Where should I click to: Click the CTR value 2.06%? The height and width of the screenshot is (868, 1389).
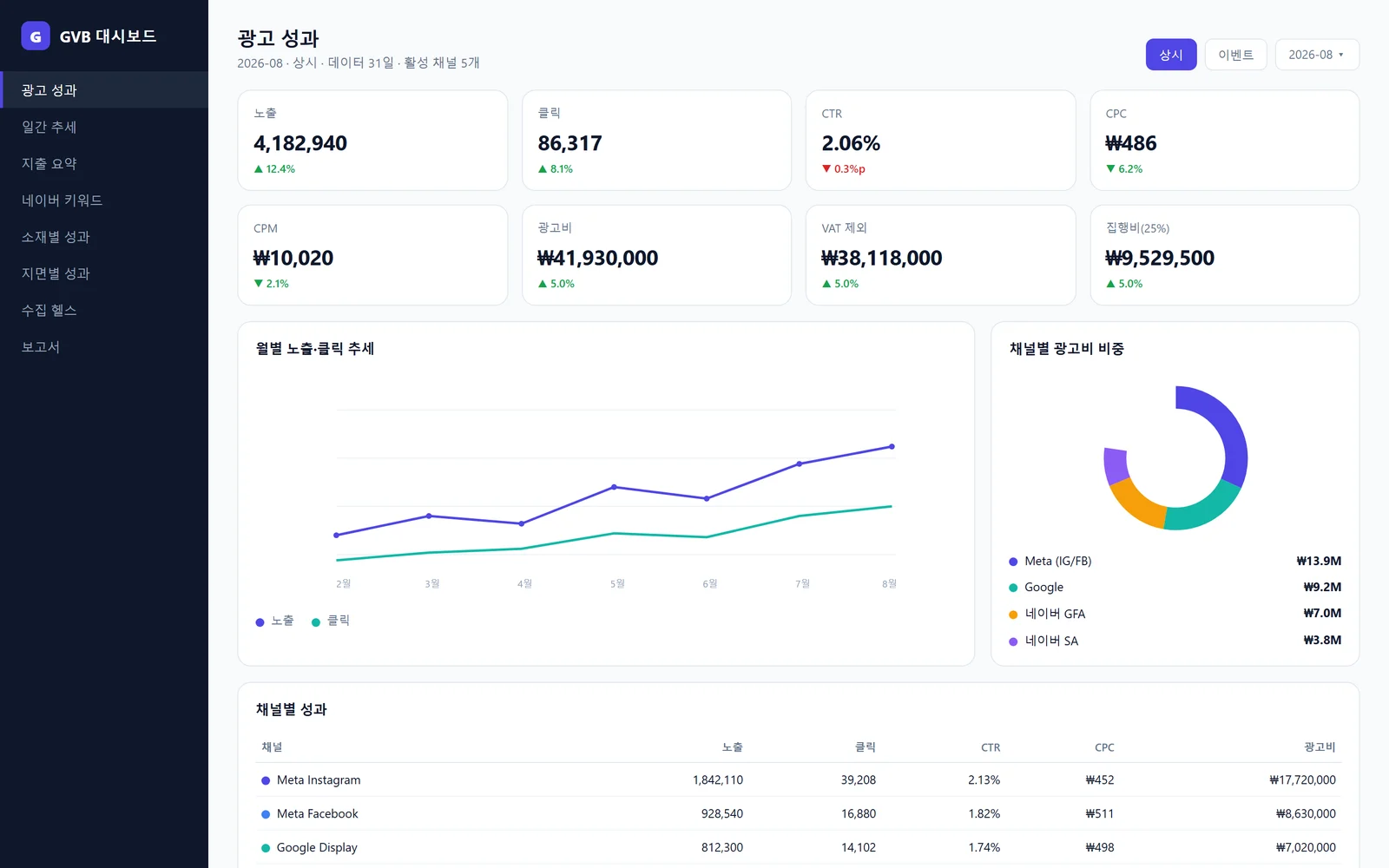click(x=851, y=143)
